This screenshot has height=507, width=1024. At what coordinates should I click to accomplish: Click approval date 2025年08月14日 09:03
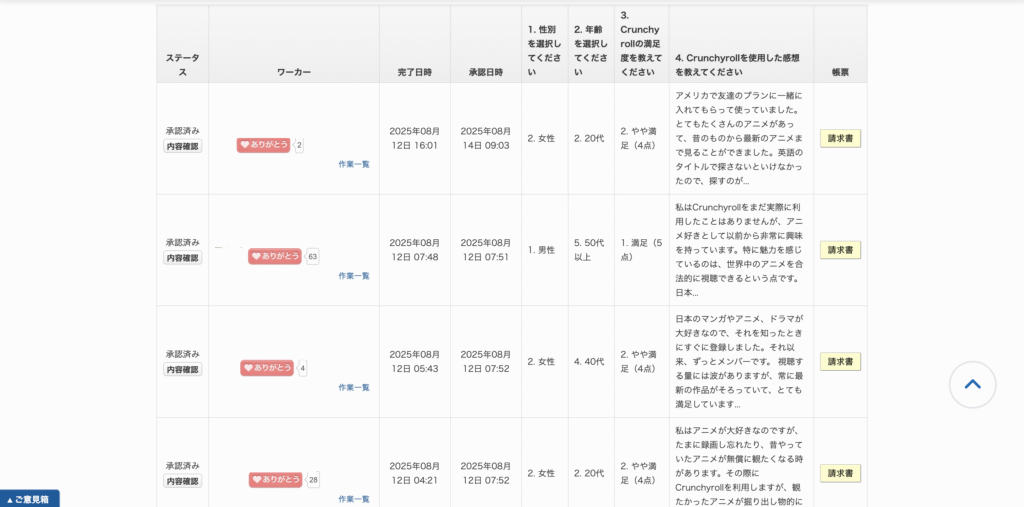coord(486,139)
